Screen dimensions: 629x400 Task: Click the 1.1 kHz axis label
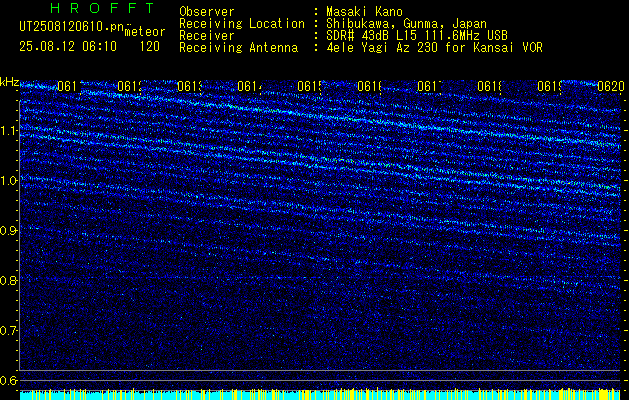(x=9, y=131)
